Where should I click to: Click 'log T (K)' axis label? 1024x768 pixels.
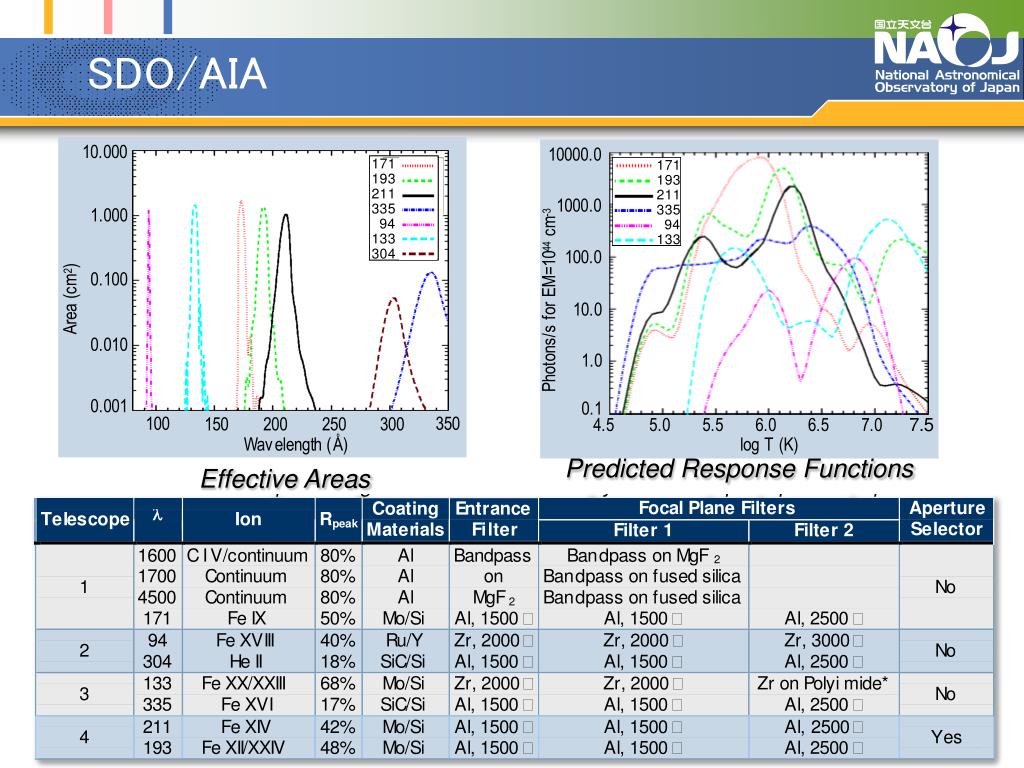coord(769,445)
